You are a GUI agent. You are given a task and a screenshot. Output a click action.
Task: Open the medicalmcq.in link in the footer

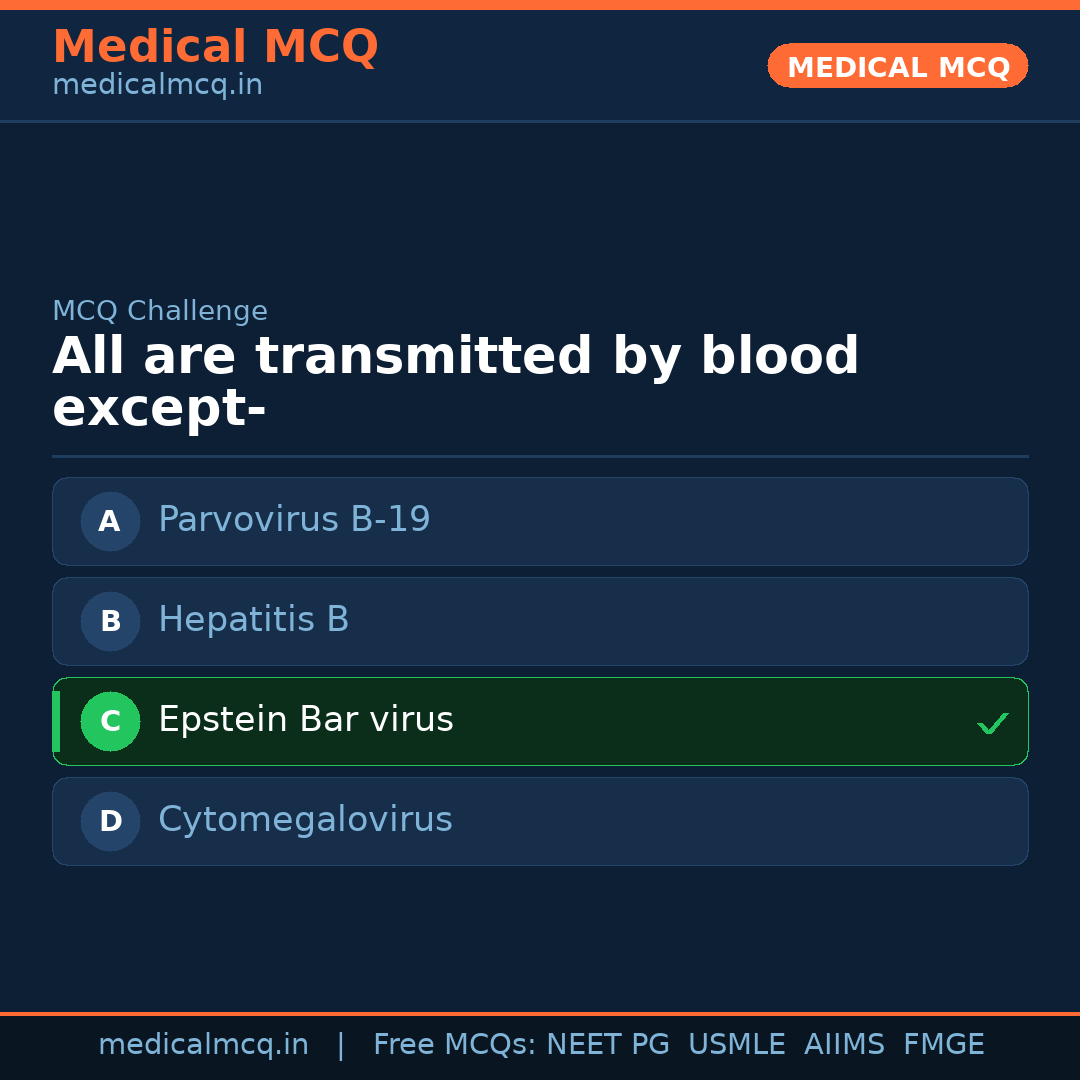point(203,1045)
